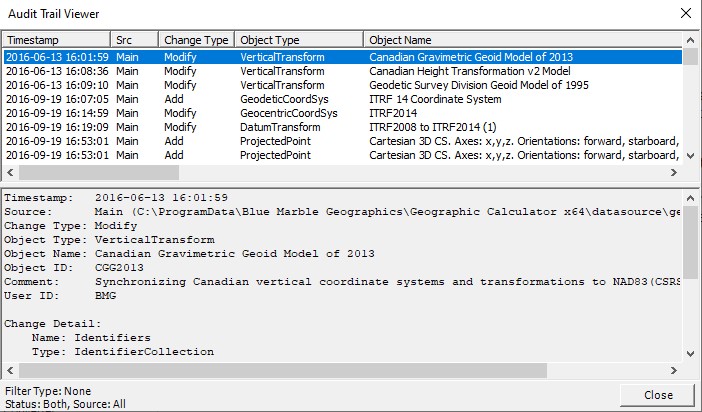Sort by the Object Name column header
Screen dimensions: 702x412
pos(523,40)
